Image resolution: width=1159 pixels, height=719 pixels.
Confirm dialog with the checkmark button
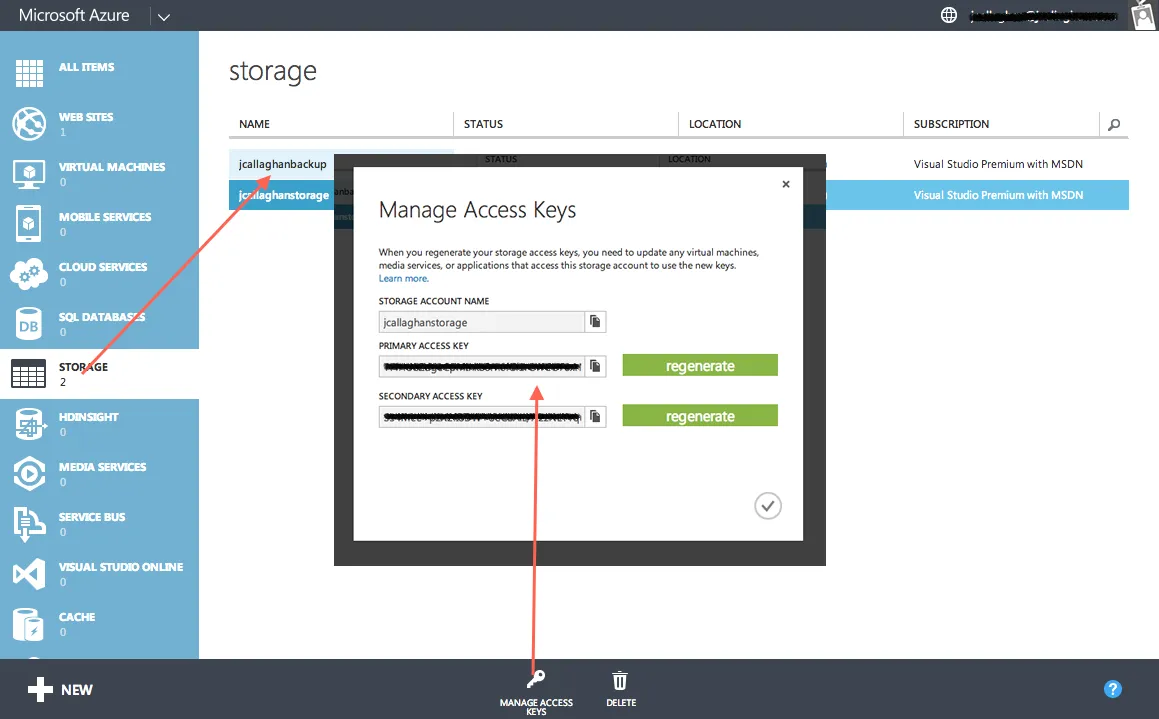[768, 506]
